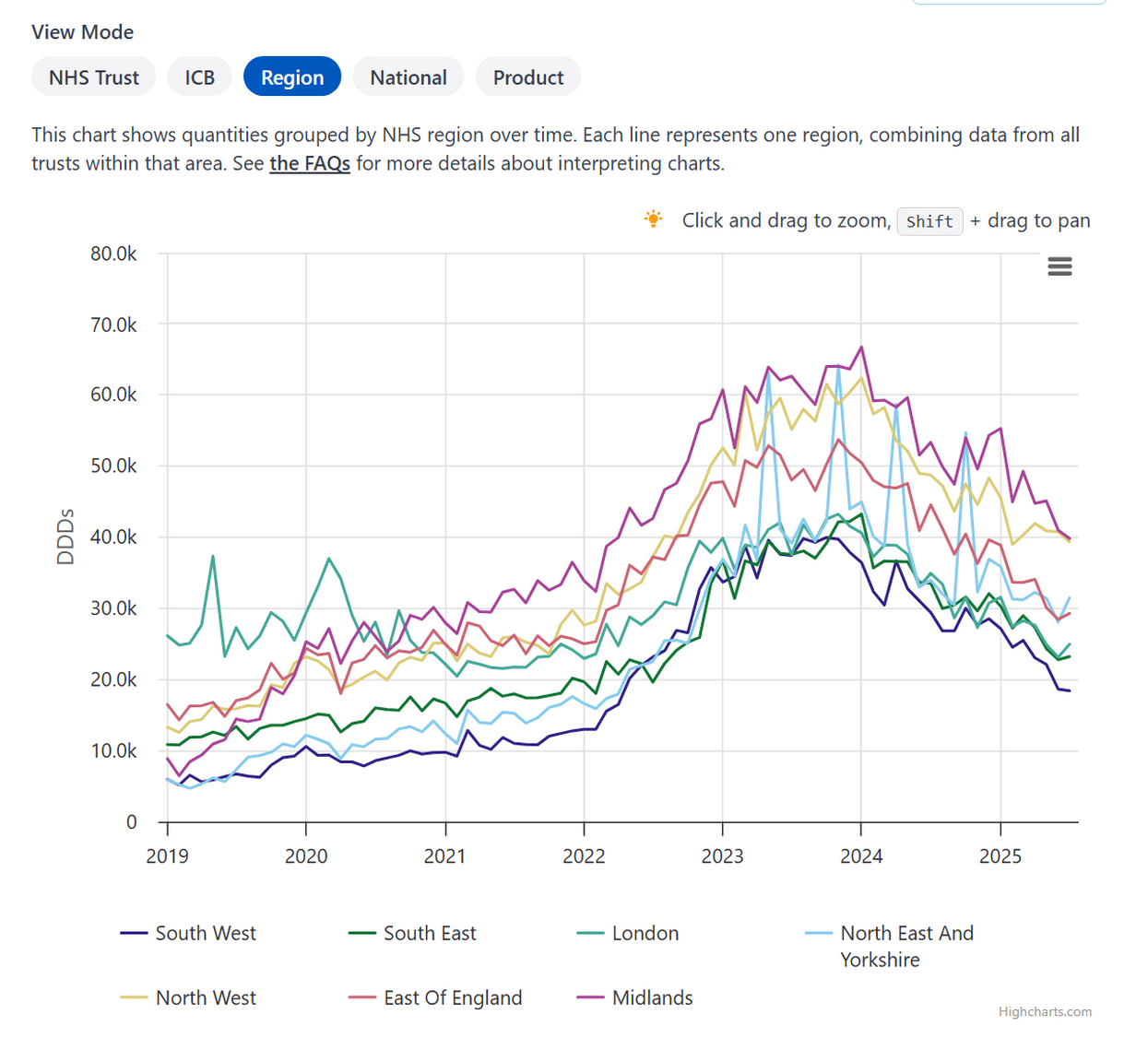
Task: Click the Midlands magenta legend line marker
Action: click(590, 998)
